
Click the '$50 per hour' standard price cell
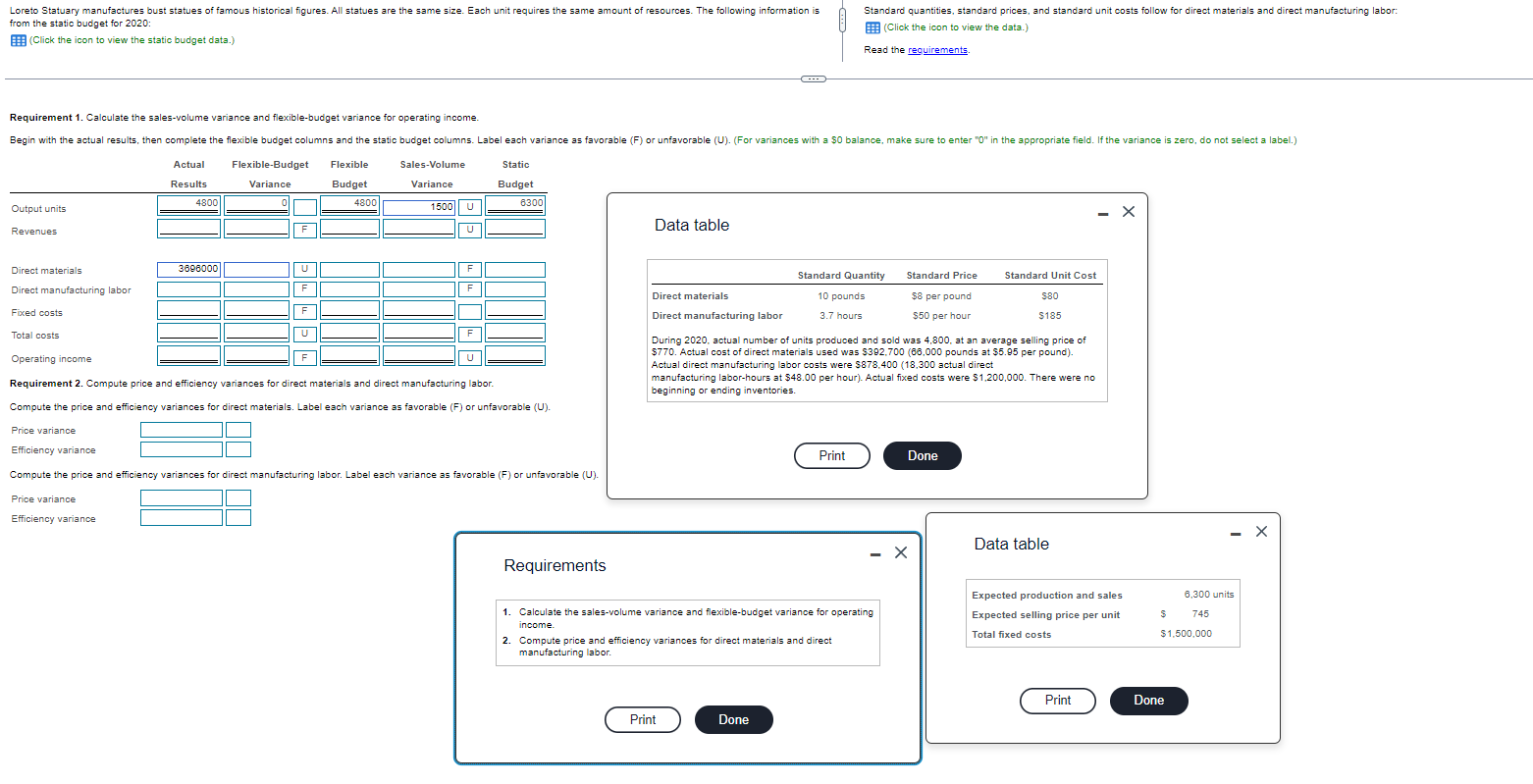pos(941,316)
